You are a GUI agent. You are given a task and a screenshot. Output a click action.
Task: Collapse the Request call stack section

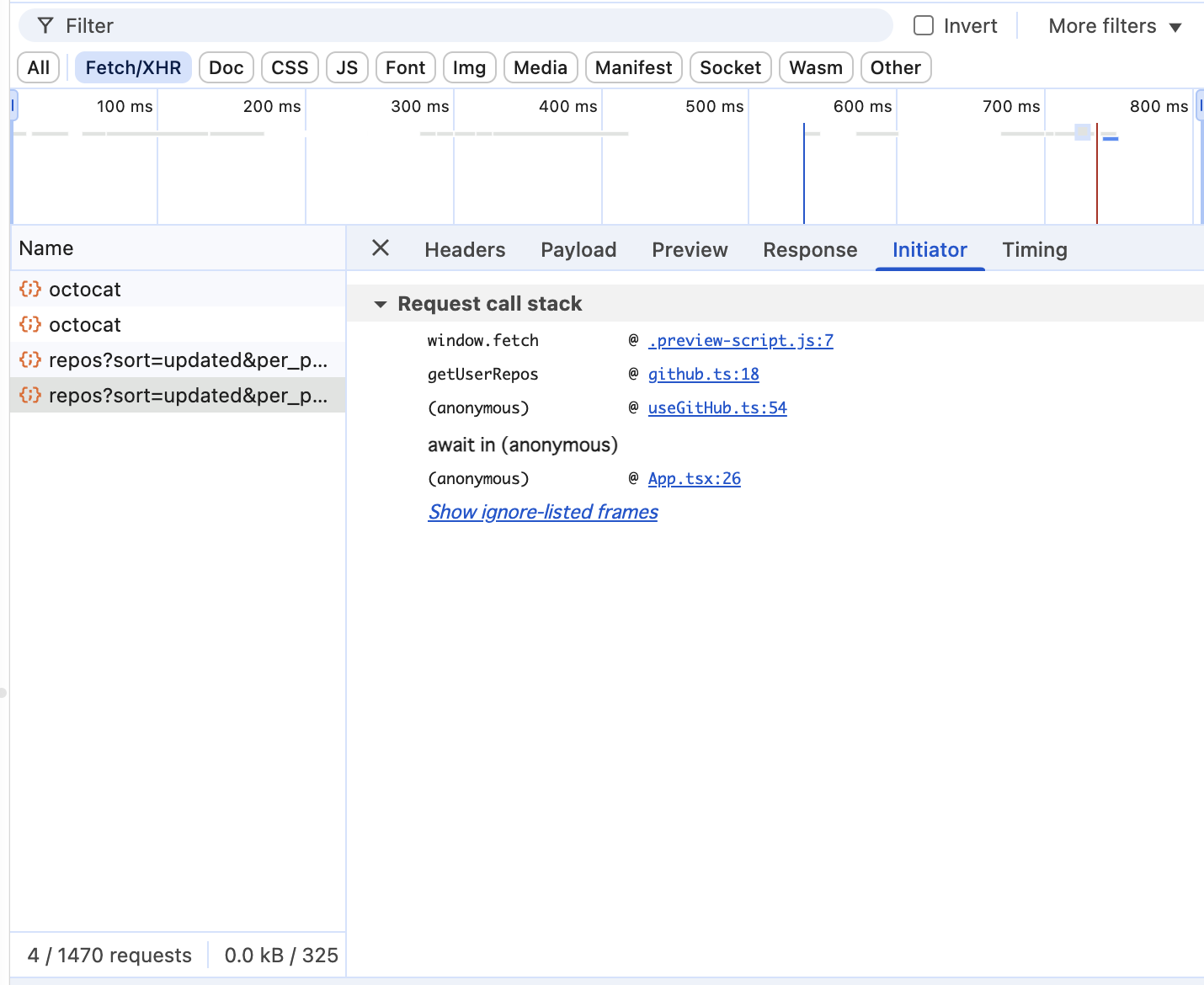(381, 304)
